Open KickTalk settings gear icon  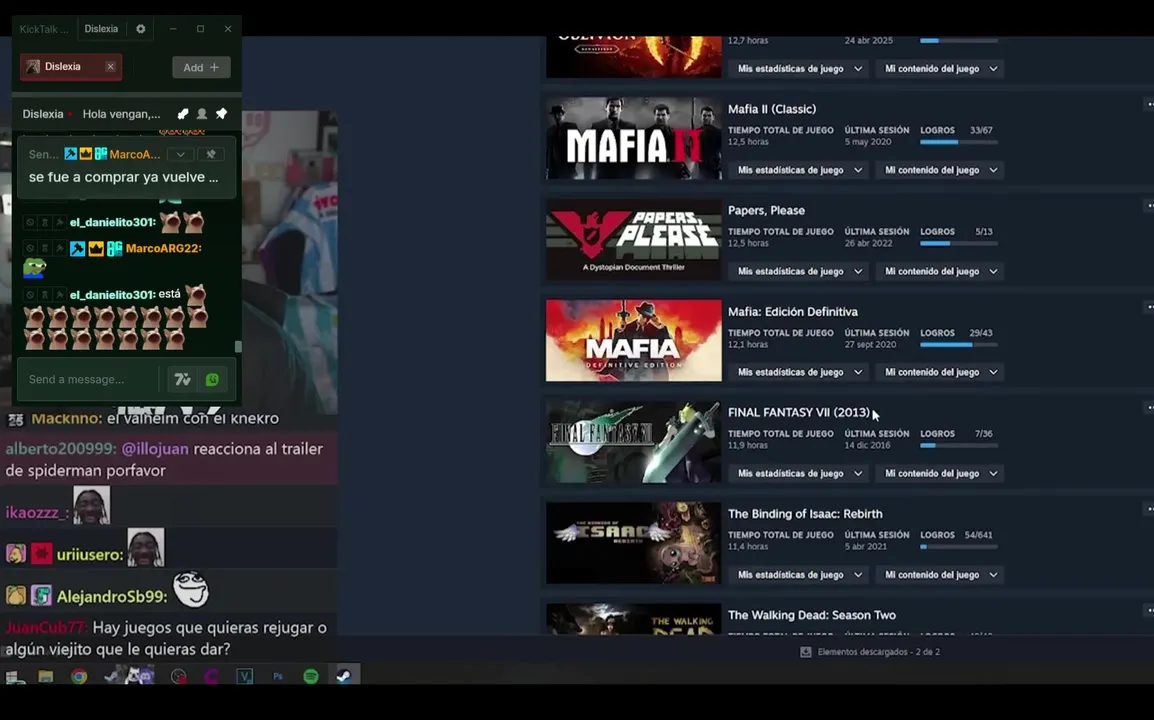[x=141, y=29]
